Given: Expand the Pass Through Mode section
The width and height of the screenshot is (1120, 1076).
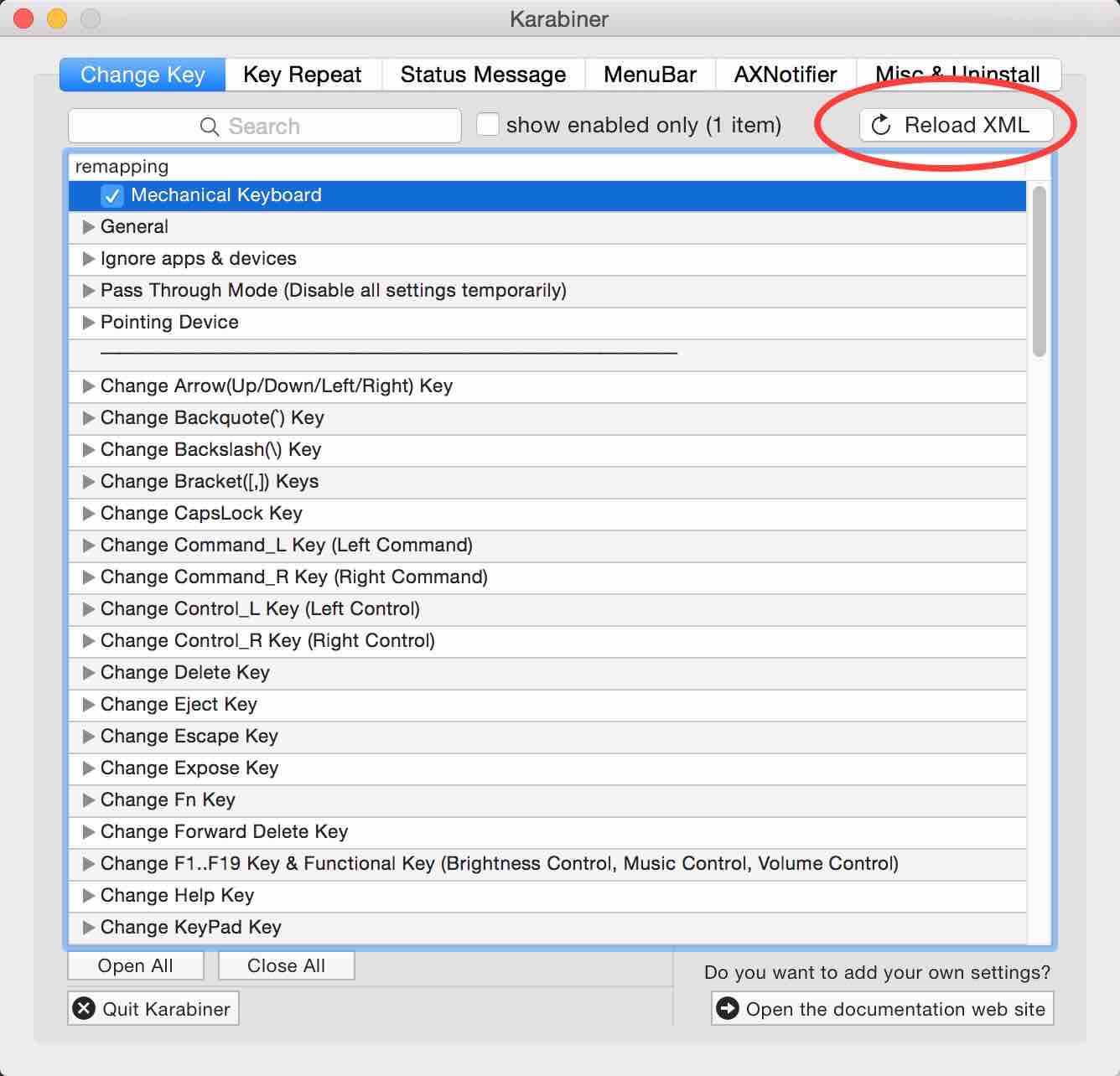Looking at the screenshot, I should [x=88, y=291].
